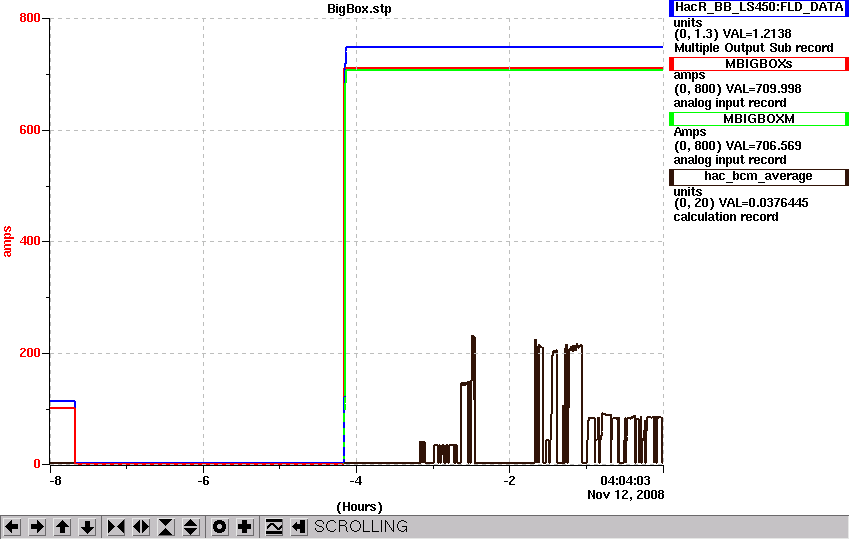Zoom out on the value axis (outward vertical triangles)
849x539 pixels.
pos(191,527)
